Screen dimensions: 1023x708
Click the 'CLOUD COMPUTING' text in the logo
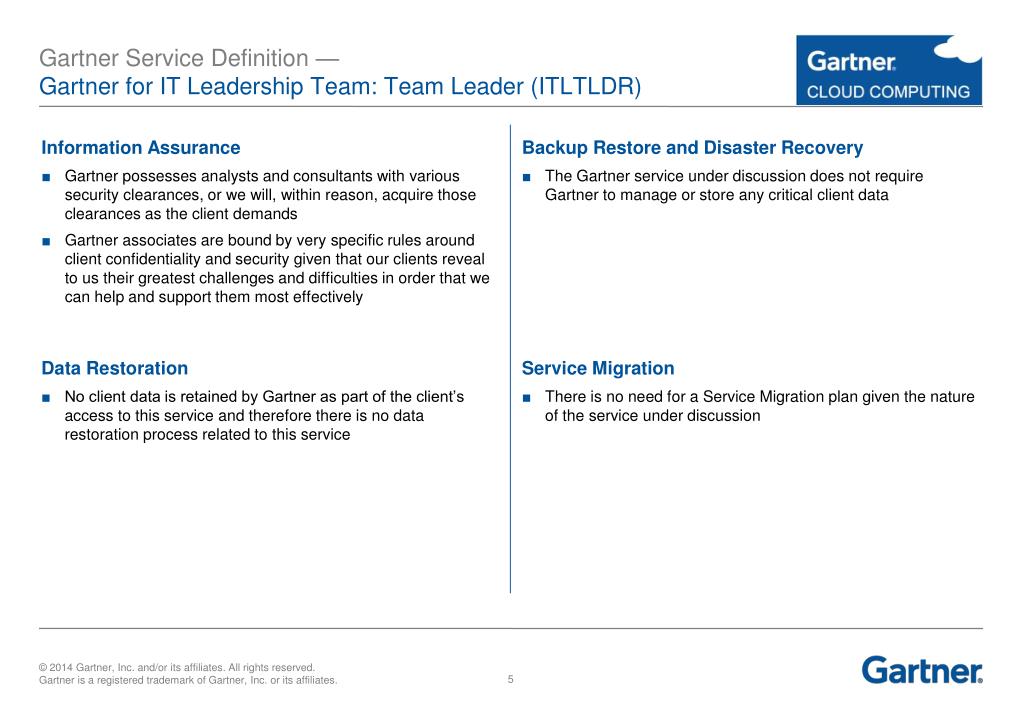pos(888,92)
